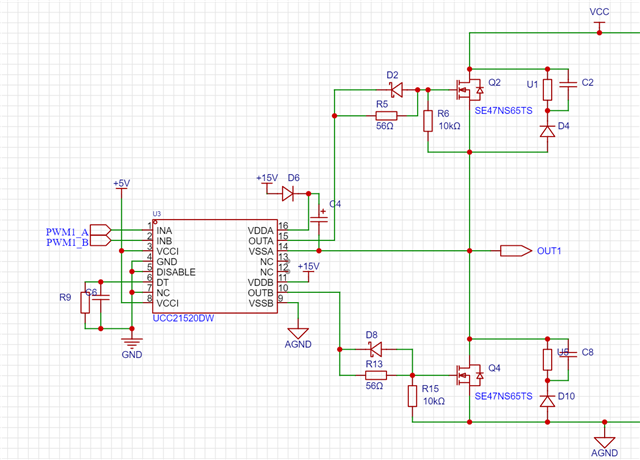Image resolution: width=640 pixels, height=460 pixels.
Task: Click the OUTA pin name
Action: 260,241
